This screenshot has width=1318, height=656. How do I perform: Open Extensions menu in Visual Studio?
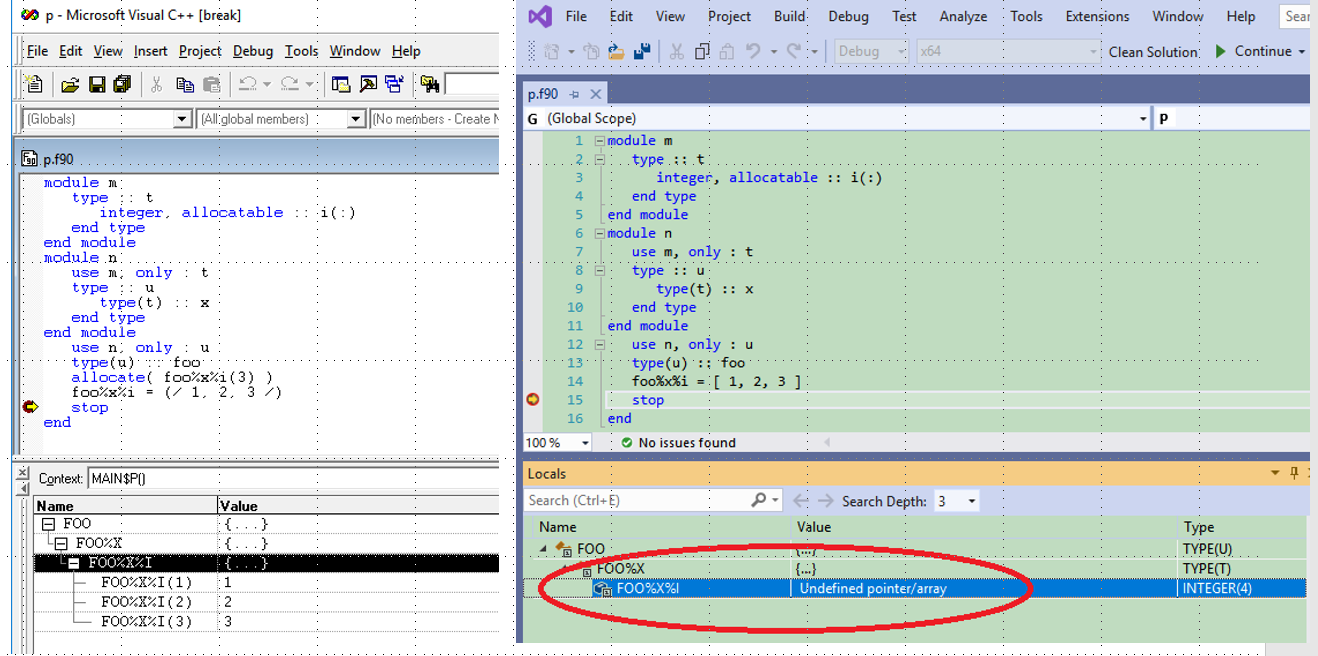[1096, 16]
